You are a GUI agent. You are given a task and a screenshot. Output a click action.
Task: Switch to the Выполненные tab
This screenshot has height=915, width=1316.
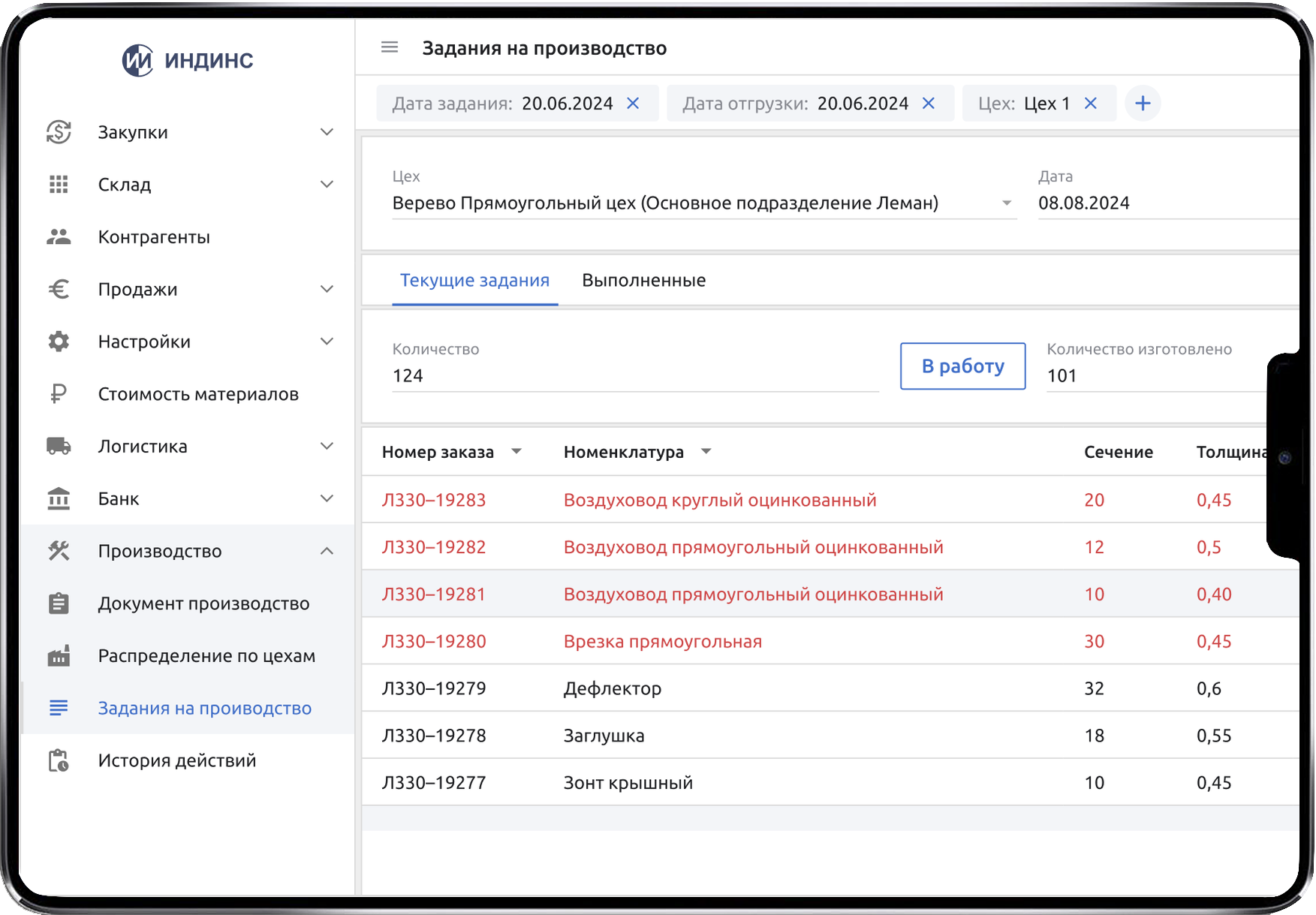coord(643,280)
